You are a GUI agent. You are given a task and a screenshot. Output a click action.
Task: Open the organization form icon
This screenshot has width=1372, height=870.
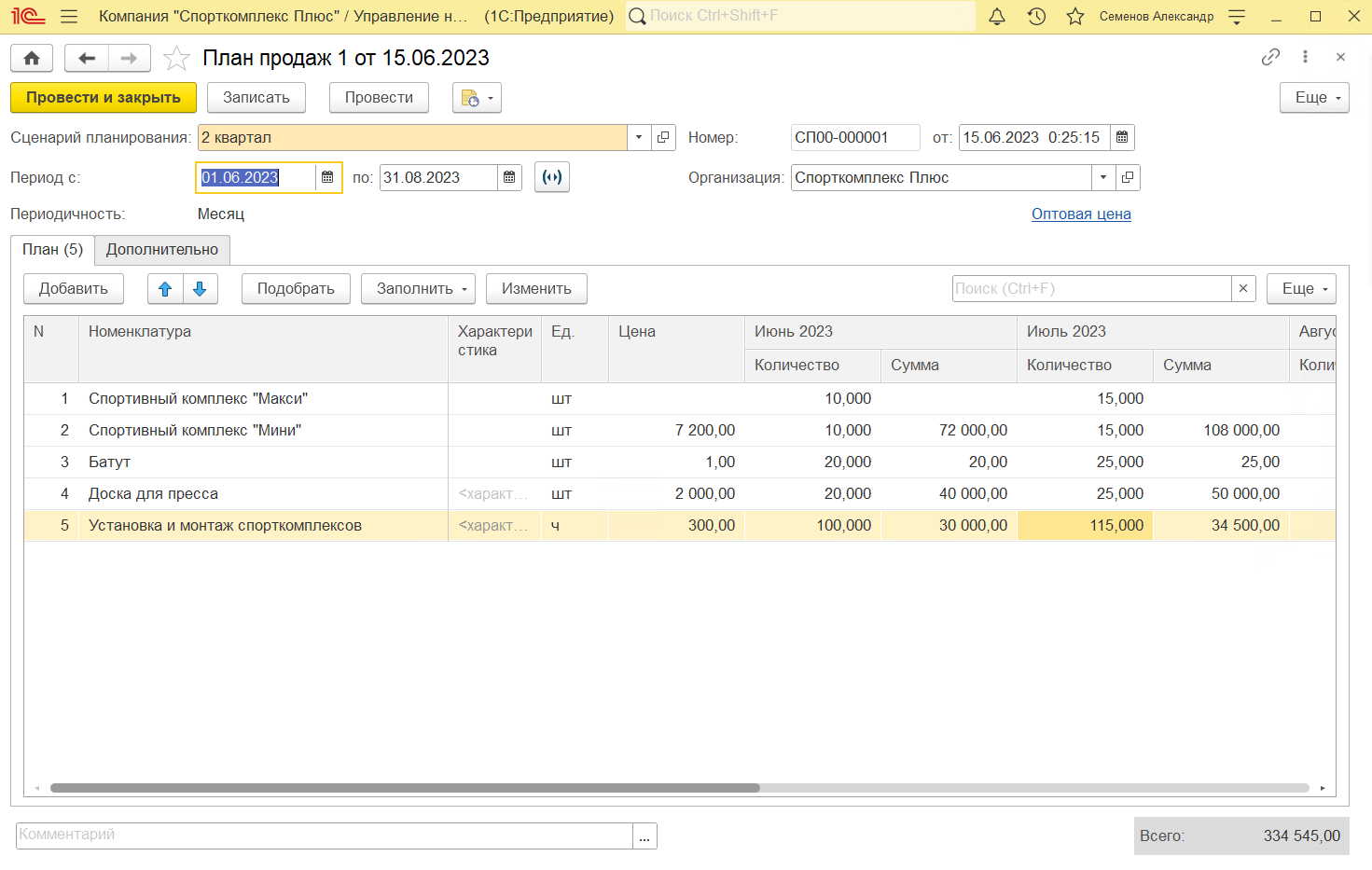(x=1128, y=177)
